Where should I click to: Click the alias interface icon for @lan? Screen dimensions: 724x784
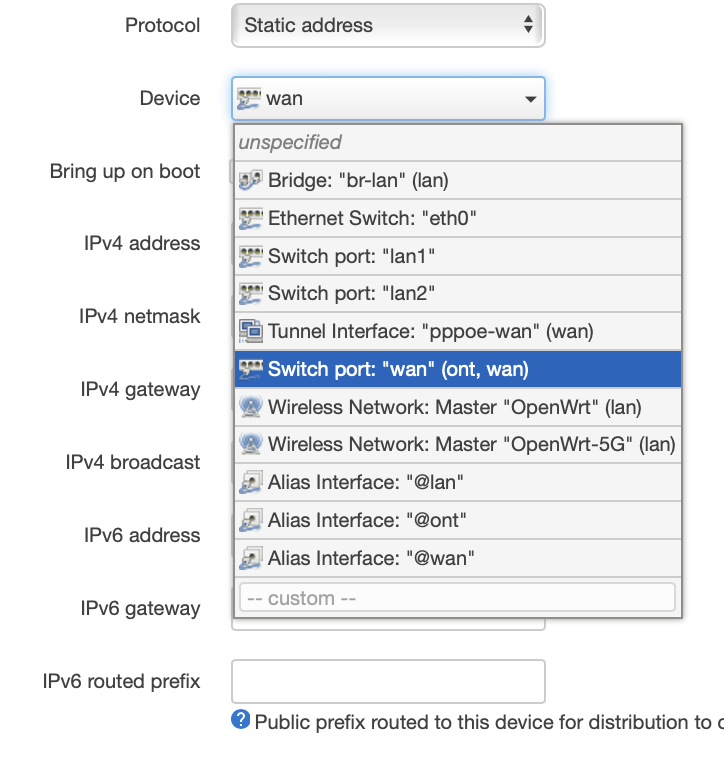[x=250, y=482]
